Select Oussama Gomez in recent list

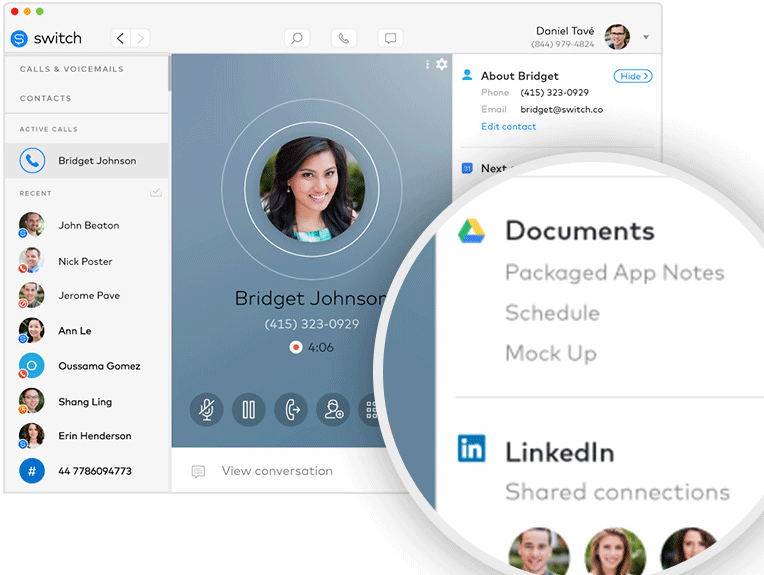[87, 365]
